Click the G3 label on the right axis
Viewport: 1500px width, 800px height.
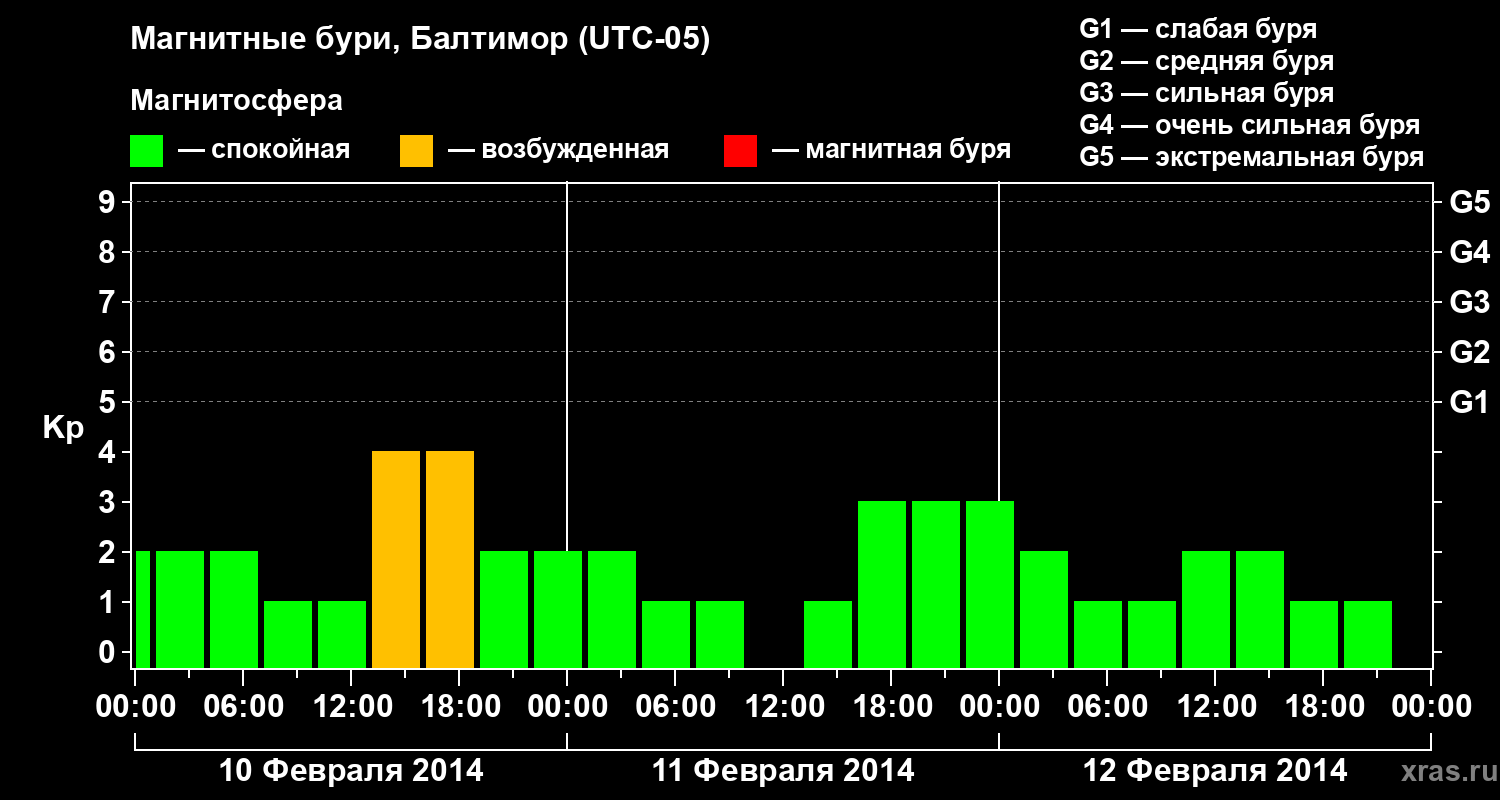(1469, 303)
